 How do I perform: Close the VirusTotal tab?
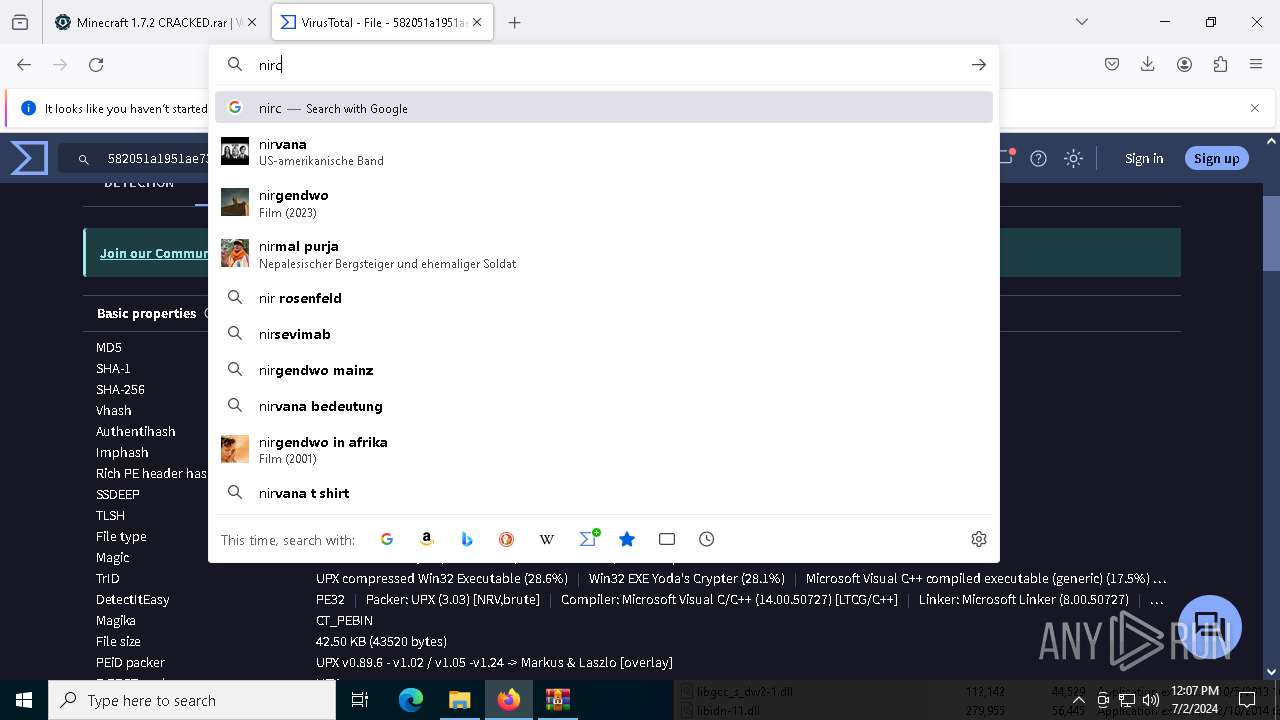478,22
